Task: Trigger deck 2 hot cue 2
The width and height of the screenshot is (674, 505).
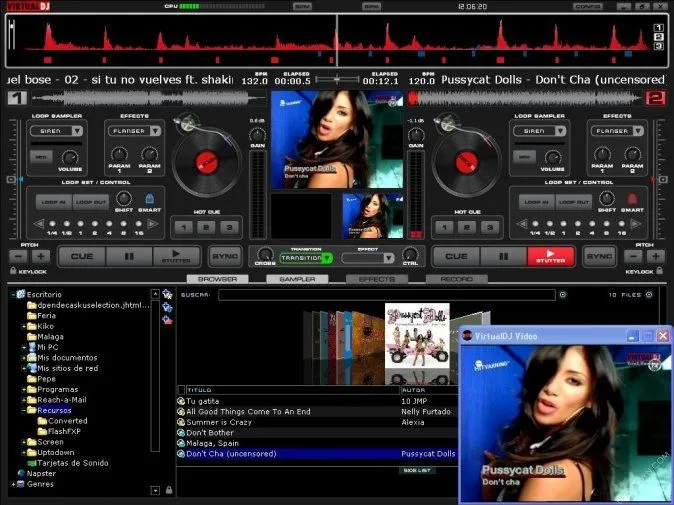Action: (x=467, y=227)
